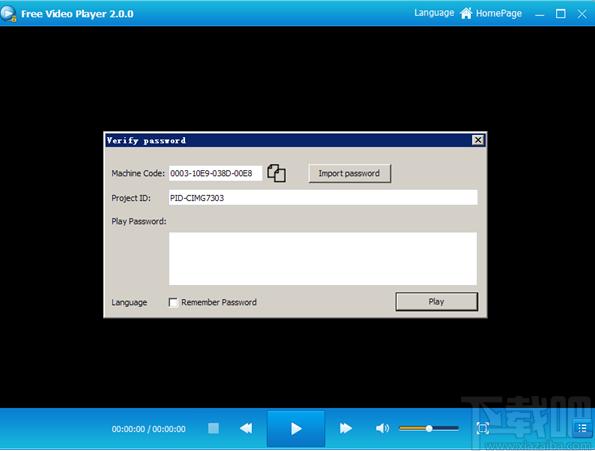Click the Import password button
595x451 pixels.
pyautogui.click(x=349, y=173)
